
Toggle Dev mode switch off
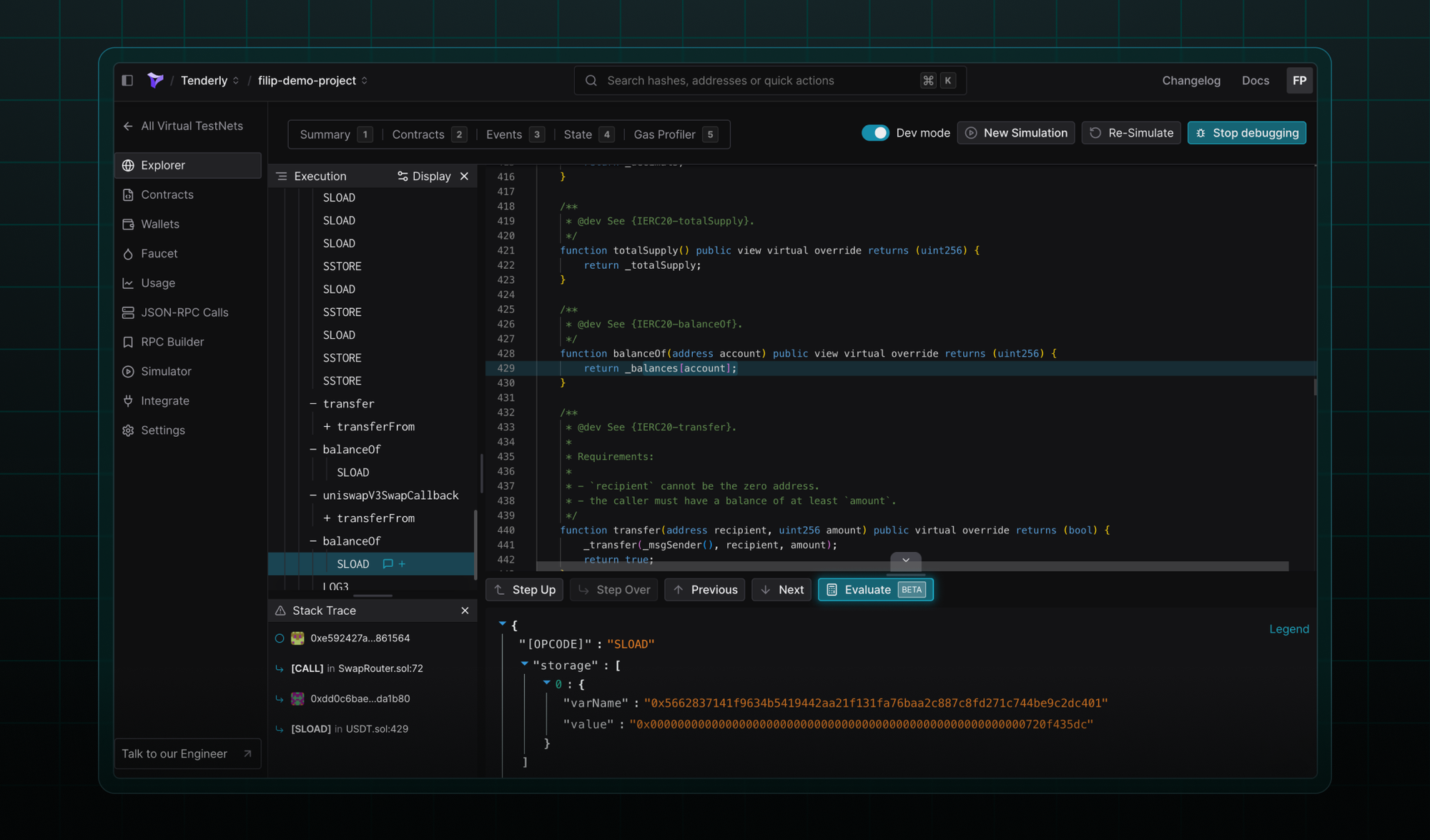pyautogui.click(x=874, y=133)
